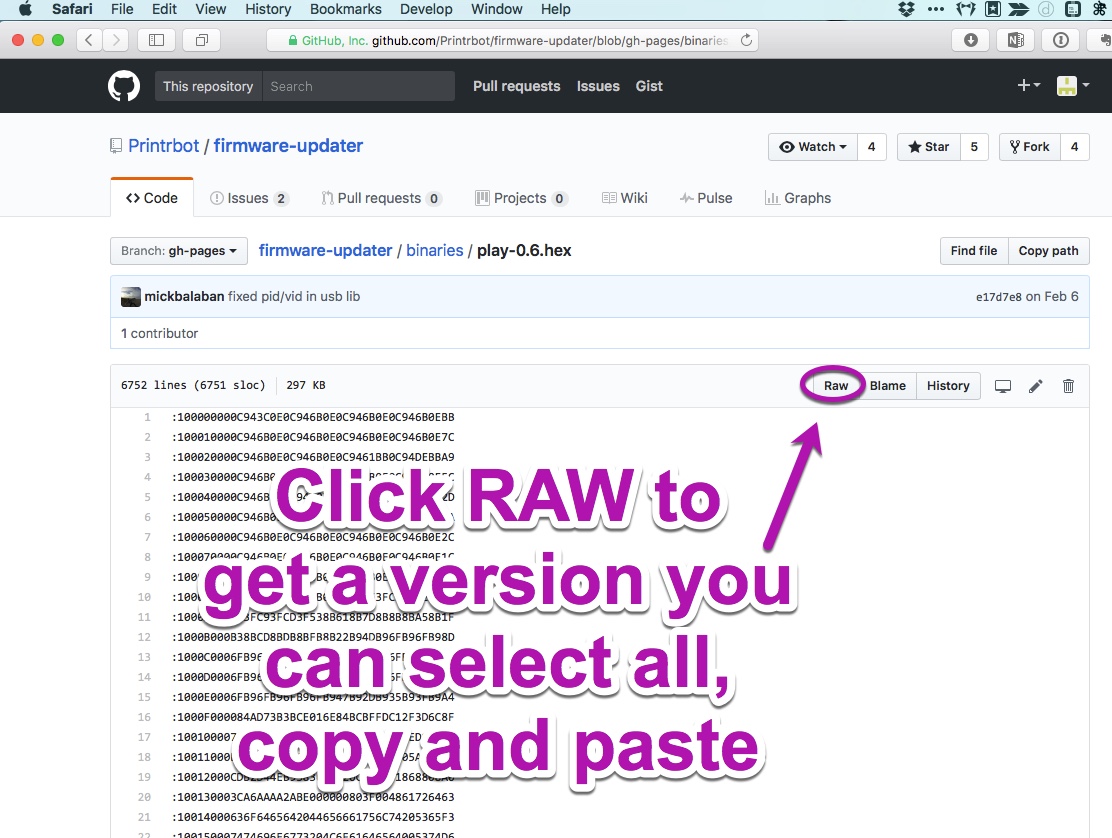Go back with Safari back arrow
This screenshot has height=838, width=1112.
(89, 40)
